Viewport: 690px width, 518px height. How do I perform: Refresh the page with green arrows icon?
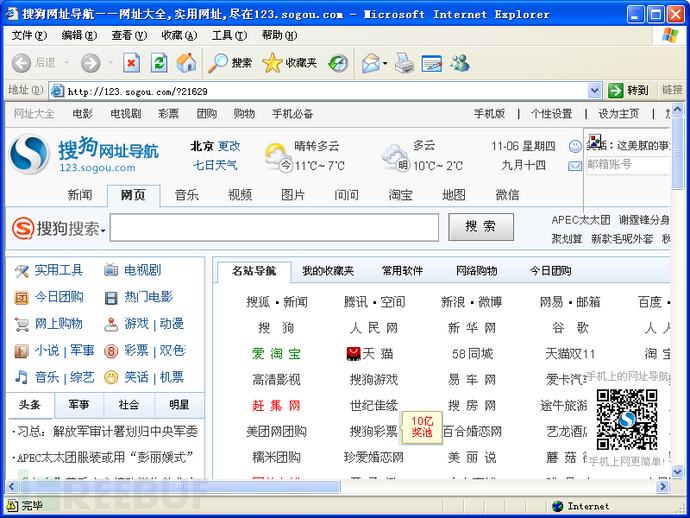point(159,63)
